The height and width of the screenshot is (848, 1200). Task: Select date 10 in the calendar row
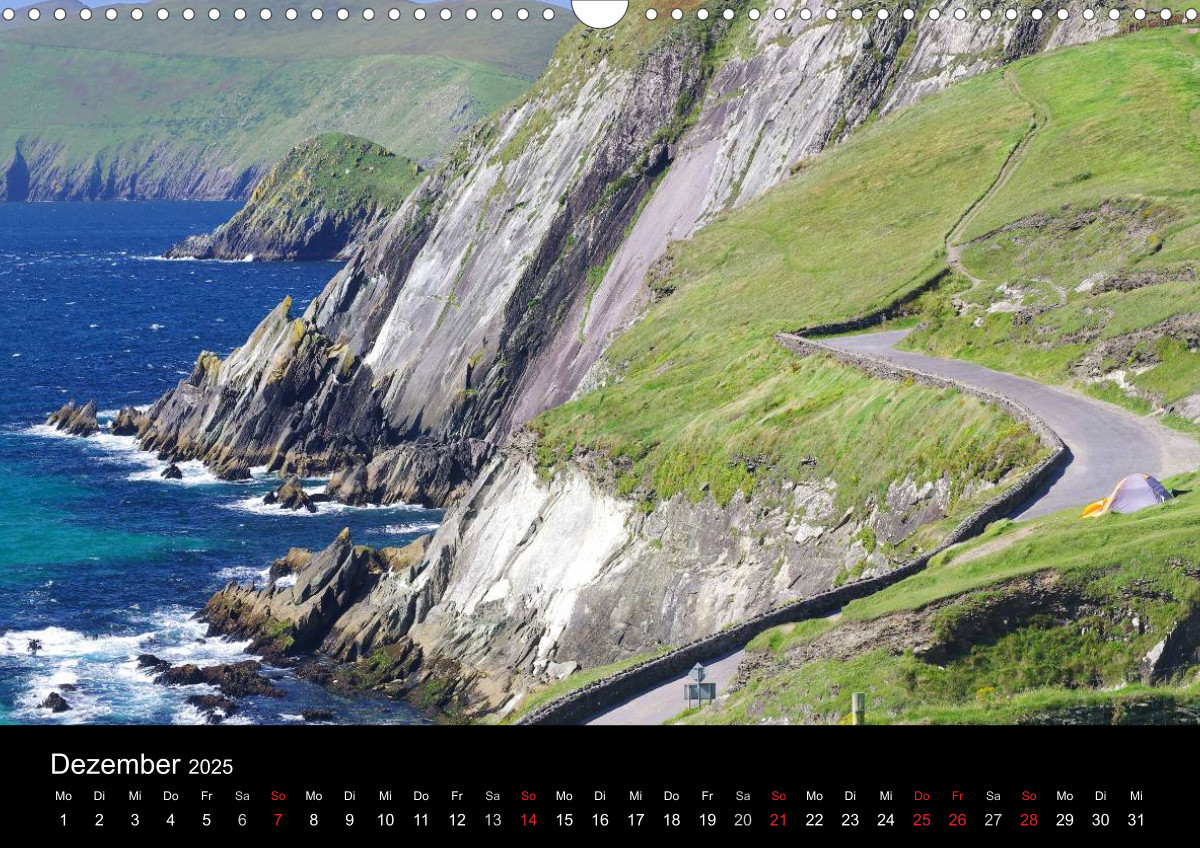pyautogui.click(x=385, y=820)
